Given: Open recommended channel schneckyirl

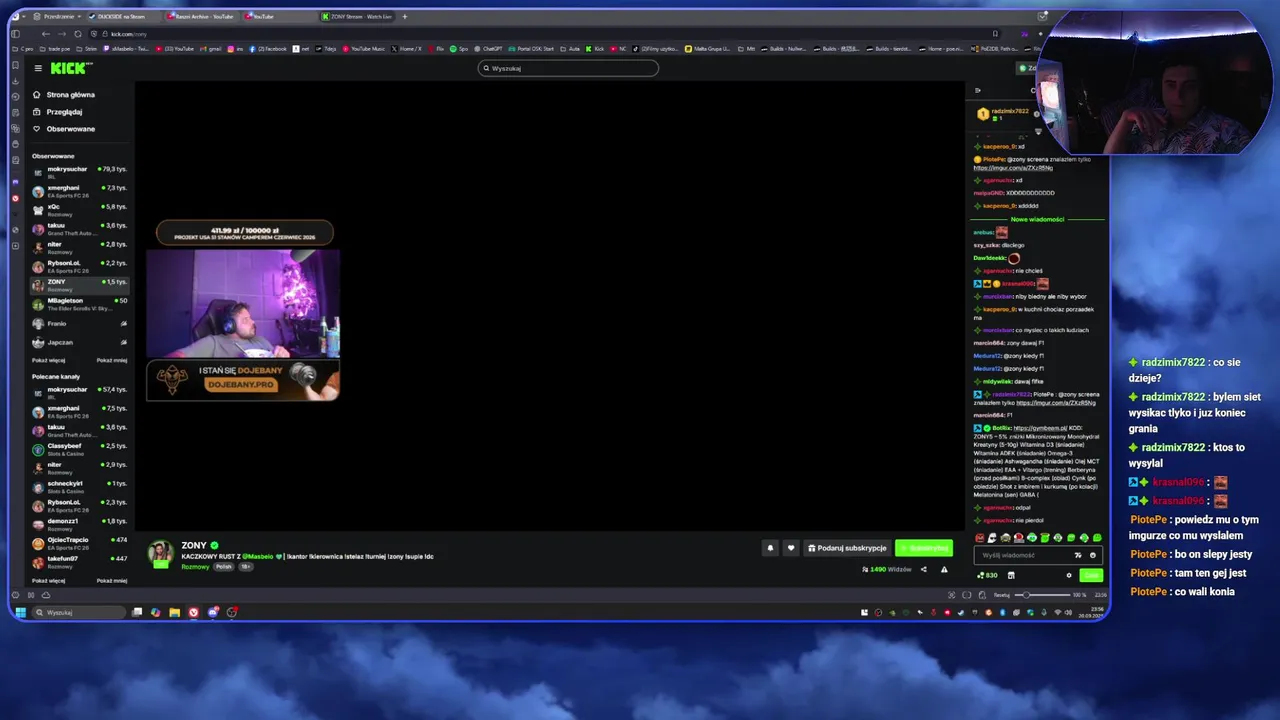Looking at the screenshot, I should (80, 486).
